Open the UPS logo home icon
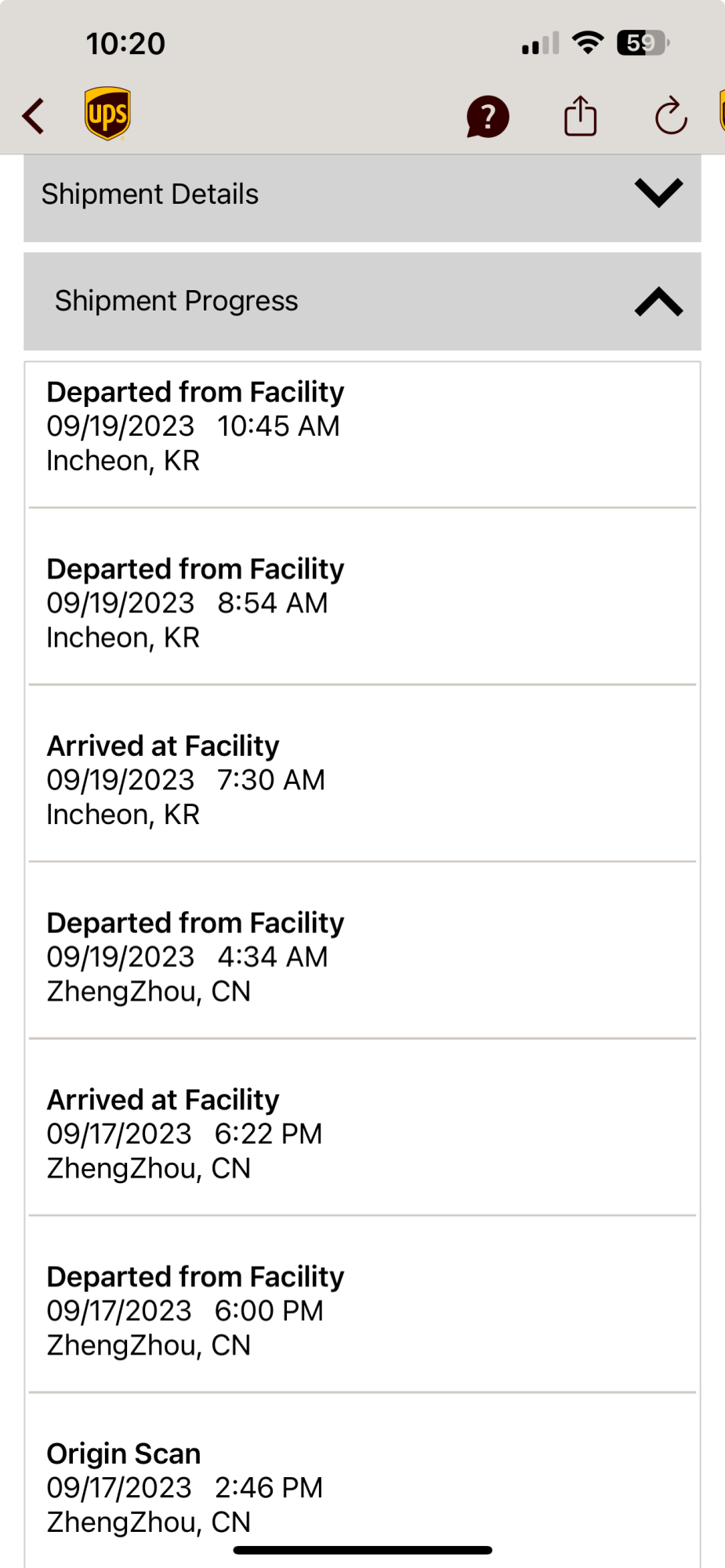Image resolution: width=725 pixels, height=1568 pixels. (x=107, y=114)
